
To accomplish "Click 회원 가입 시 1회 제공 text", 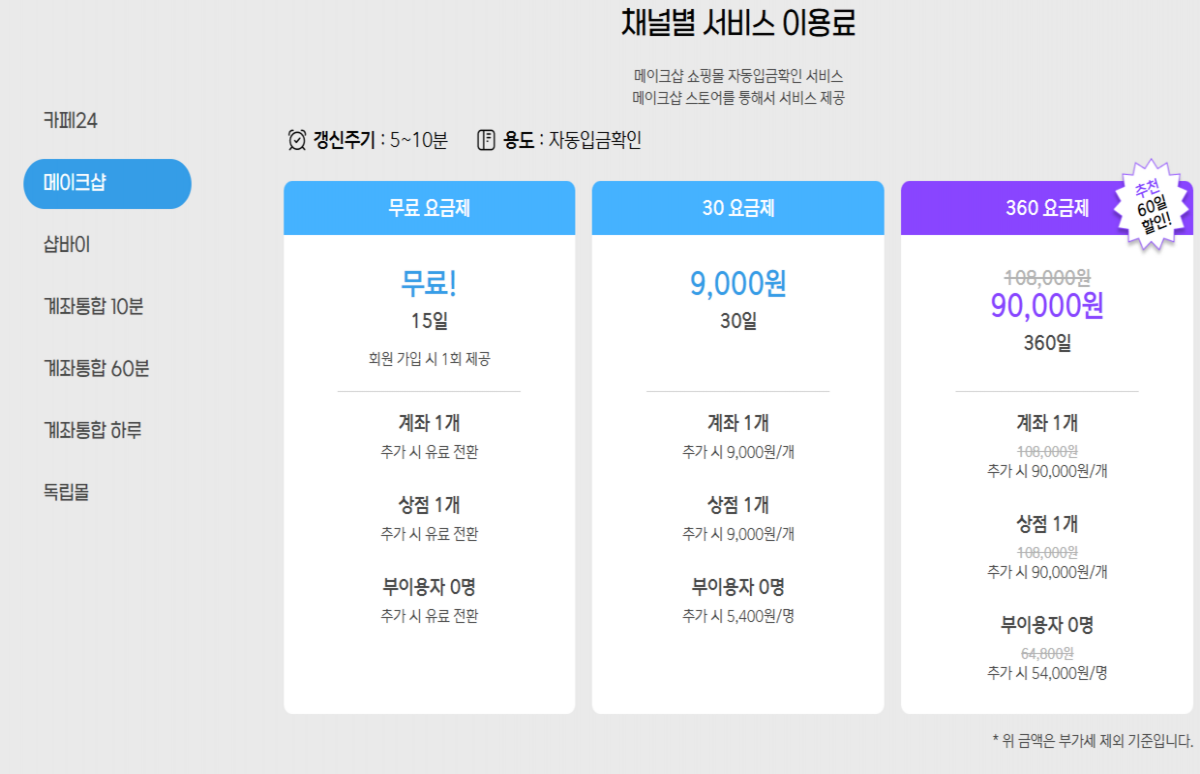I will (x=429, y=359).
